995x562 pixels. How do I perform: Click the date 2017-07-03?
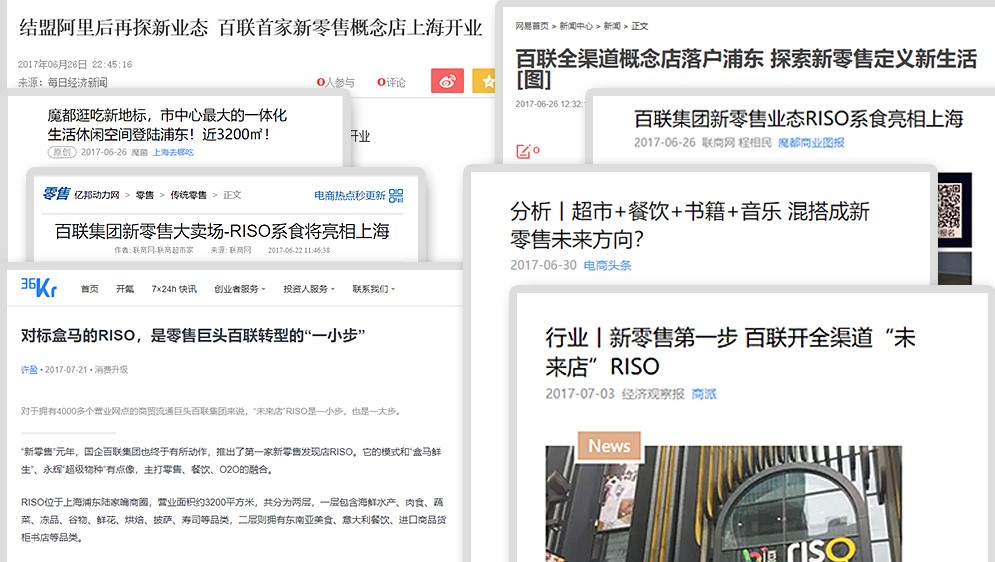[x=580, y=394]
